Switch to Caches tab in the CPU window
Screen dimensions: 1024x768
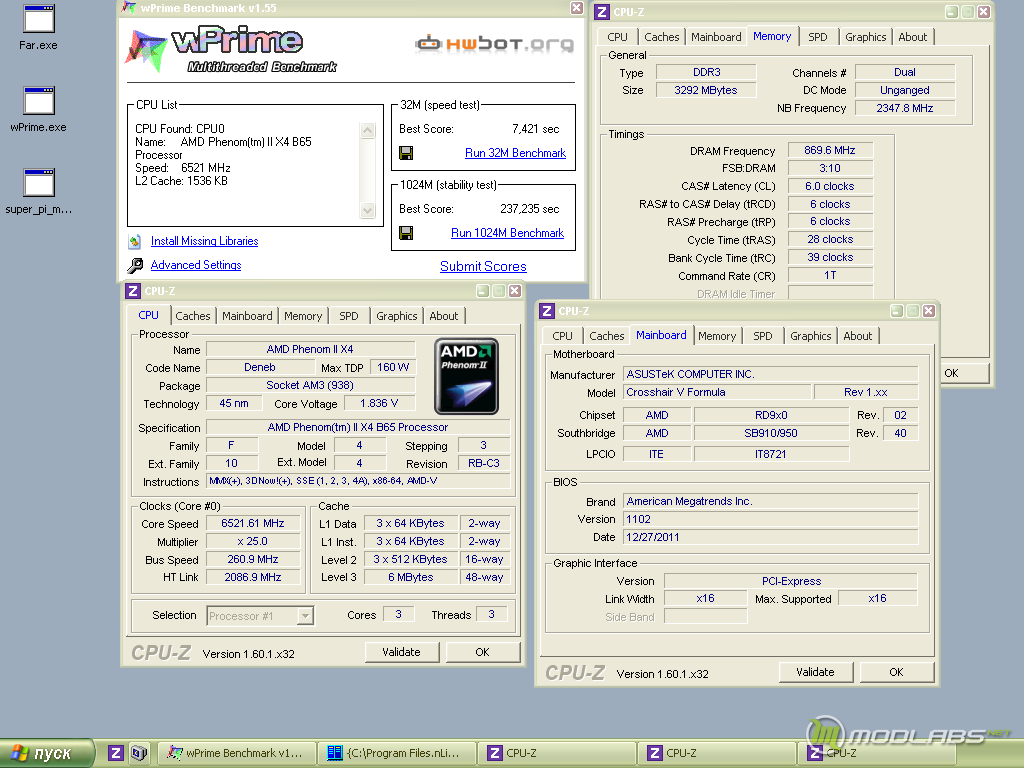click(x=193, y=316)
